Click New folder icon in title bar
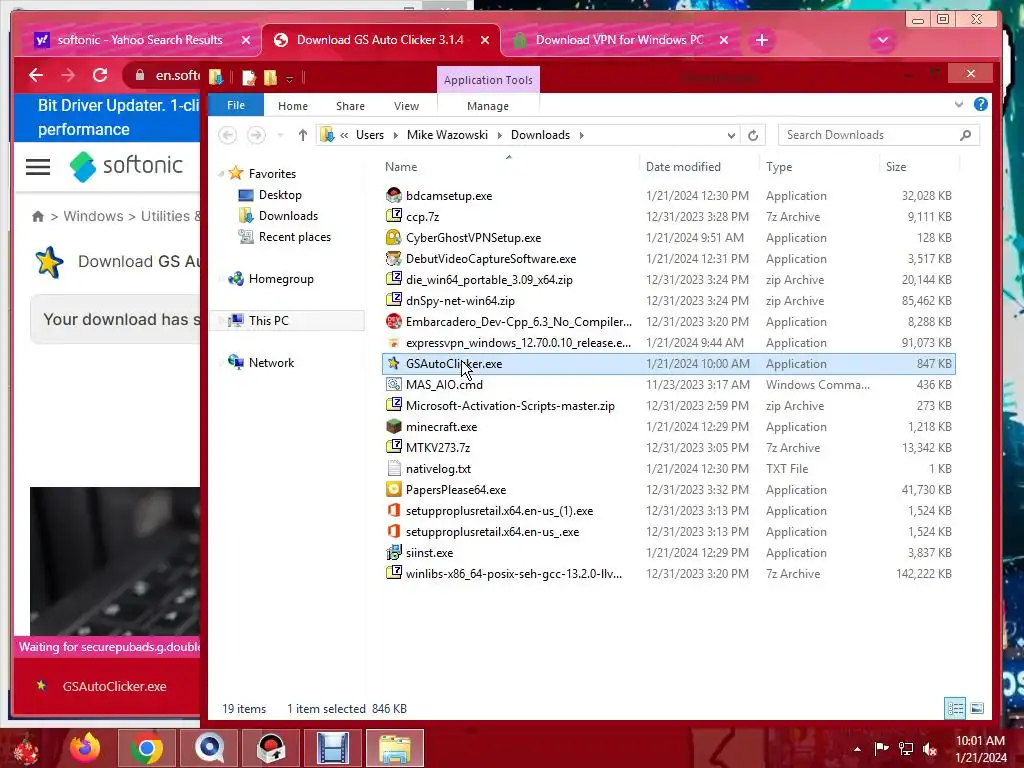The image size is (1024, 768). pos(270,78)
